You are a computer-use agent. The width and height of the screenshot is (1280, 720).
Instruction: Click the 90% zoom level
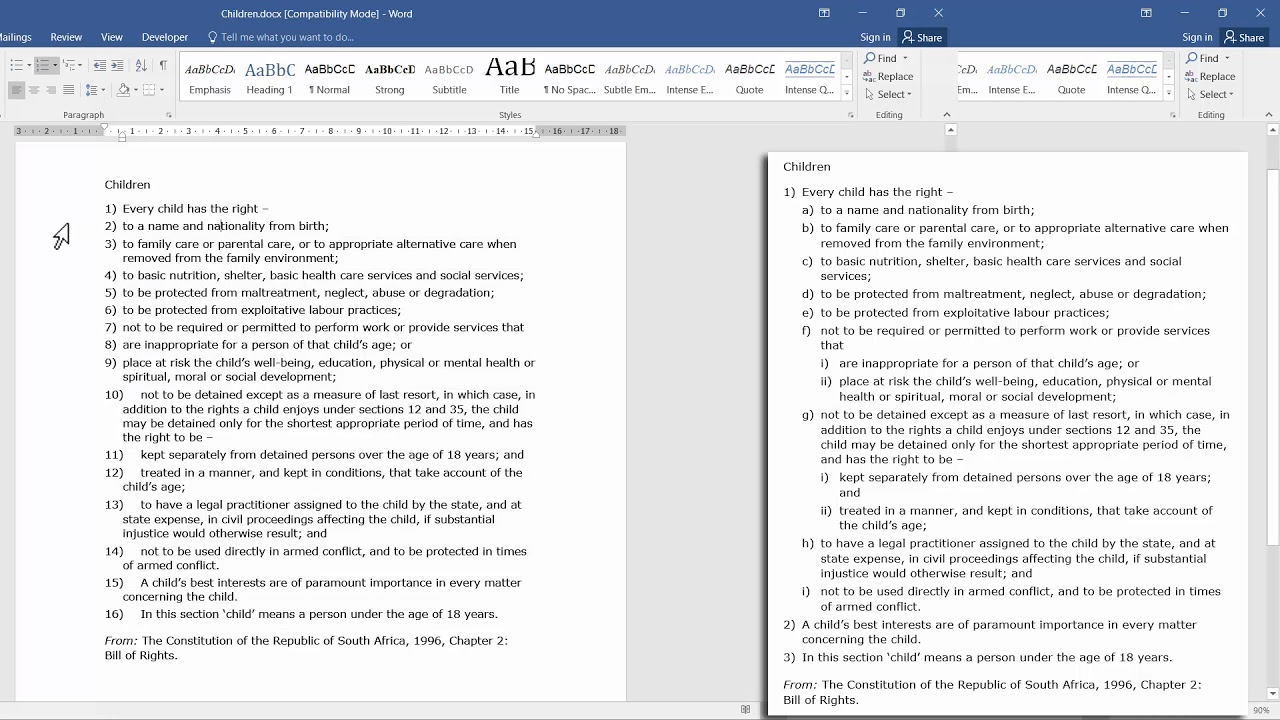click(x=1261, y=710)
